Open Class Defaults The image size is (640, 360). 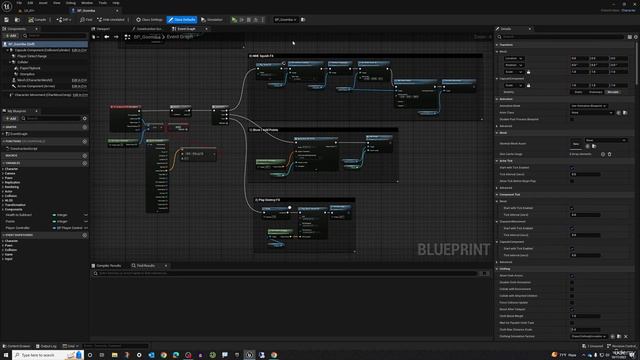coord(182,20)
